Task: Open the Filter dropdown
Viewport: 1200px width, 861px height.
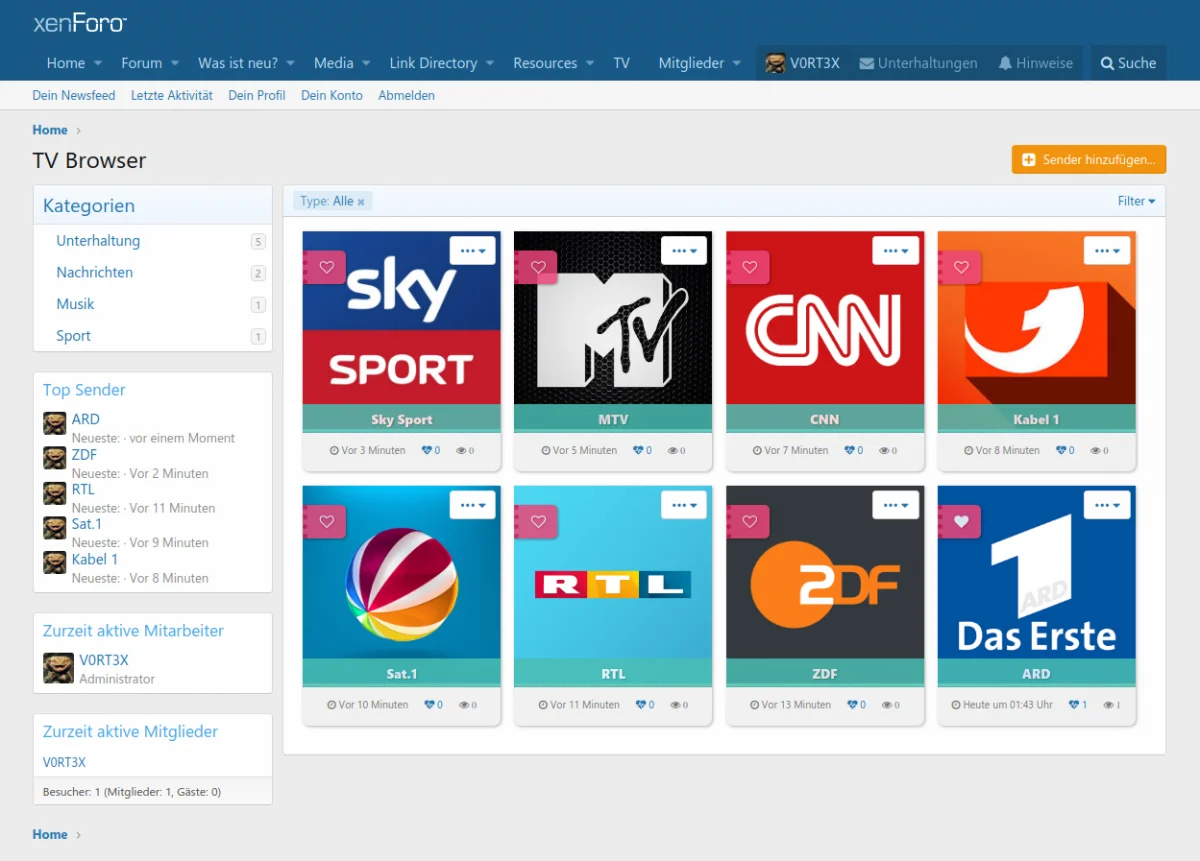Action: point(1136,201)
